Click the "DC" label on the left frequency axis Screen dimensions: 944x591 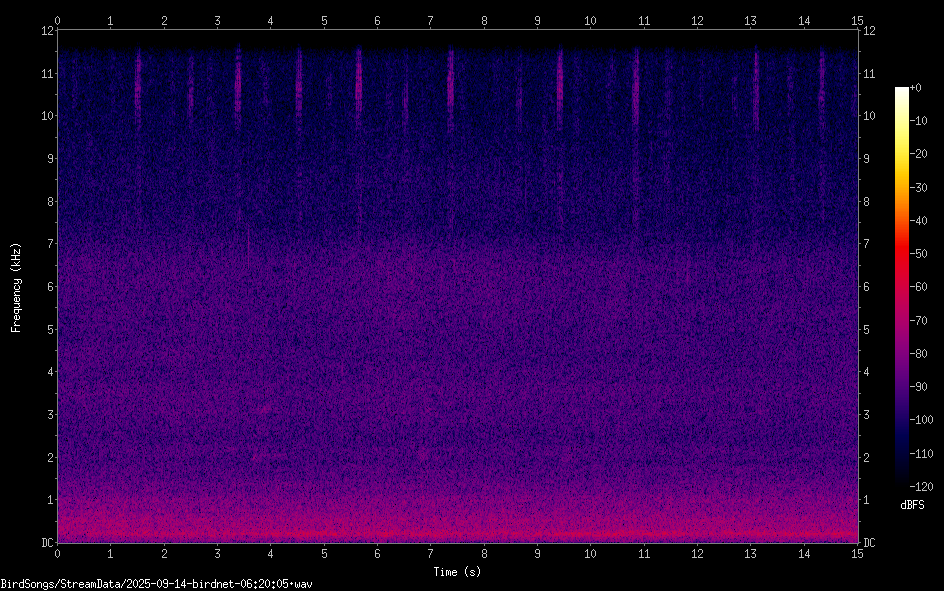coord(47,543)
